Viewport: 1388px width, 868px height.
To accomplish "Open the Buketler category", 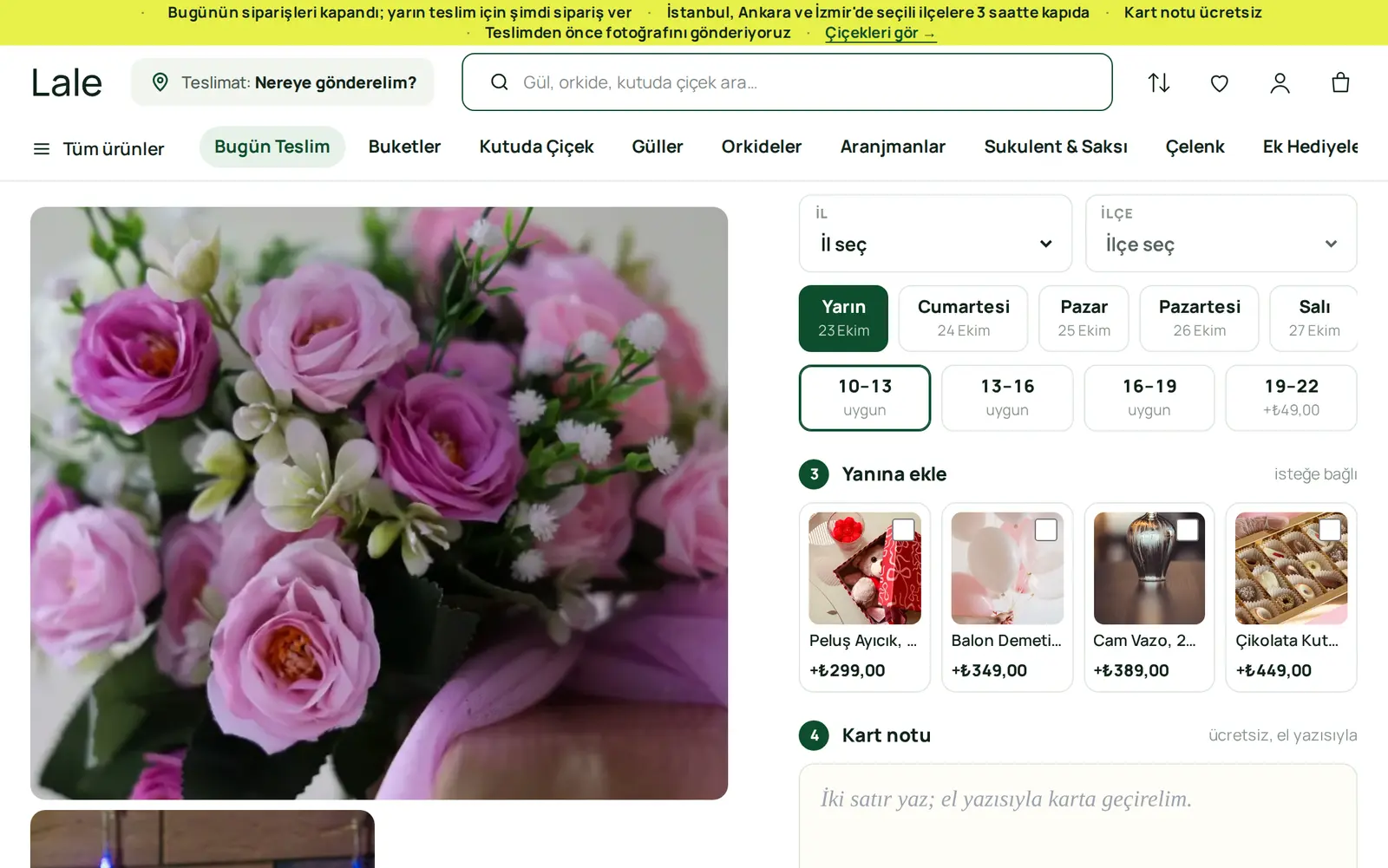I will (x=404, y=147).
